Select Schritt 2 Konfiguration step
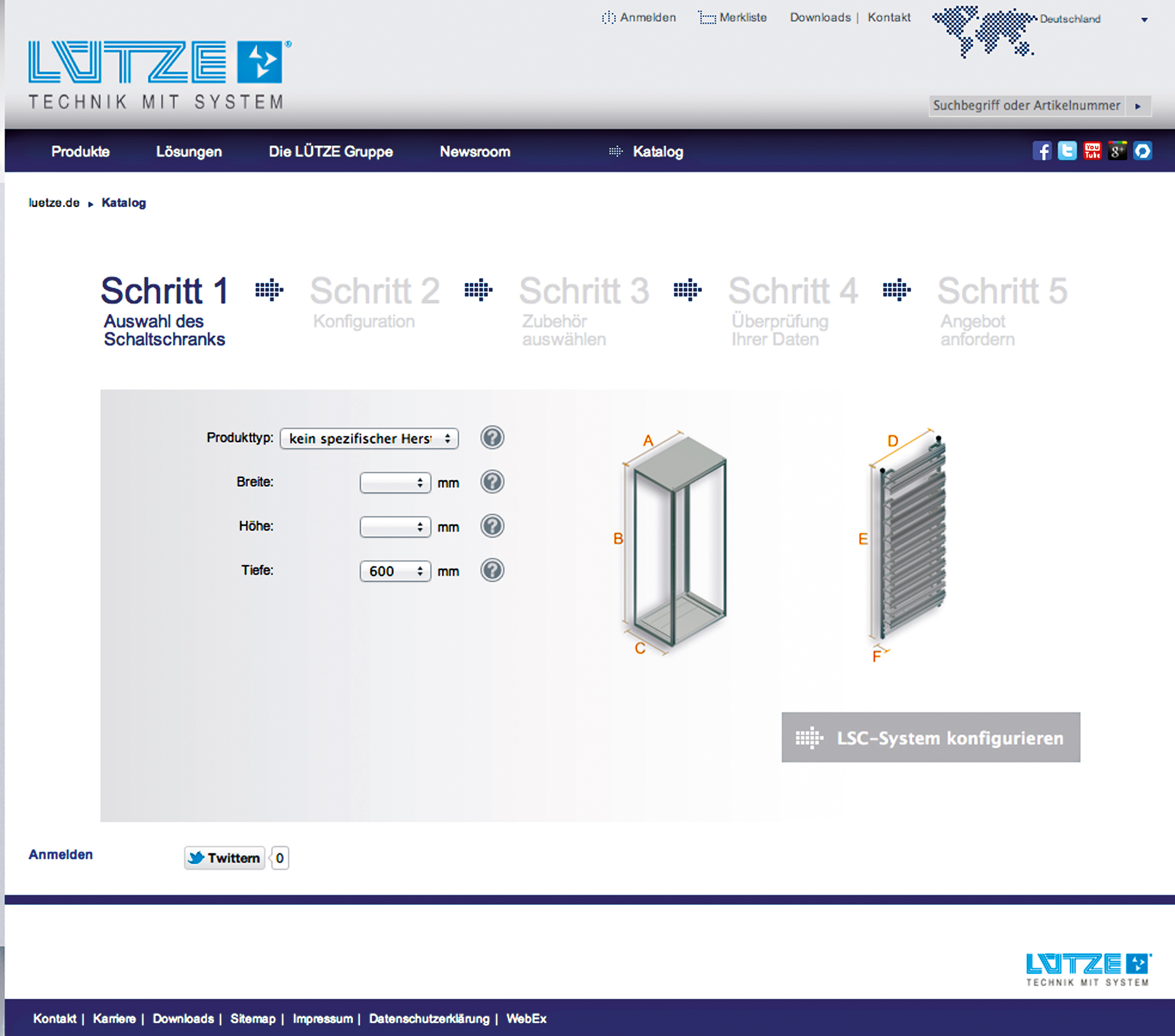This screenshot has height=1036, width=1175. click(375, 302)
